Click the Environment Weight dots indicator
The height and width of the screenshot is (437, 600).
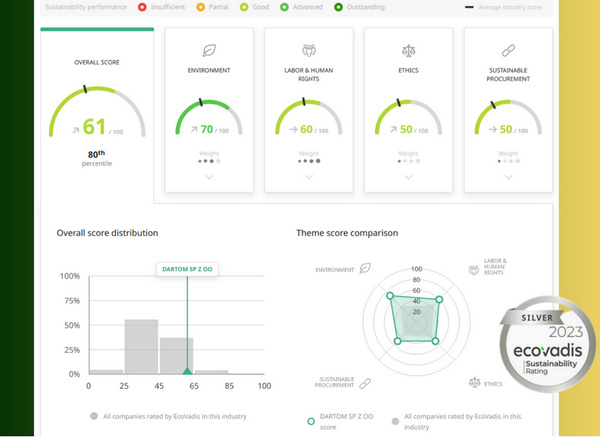tap(209, 161)
